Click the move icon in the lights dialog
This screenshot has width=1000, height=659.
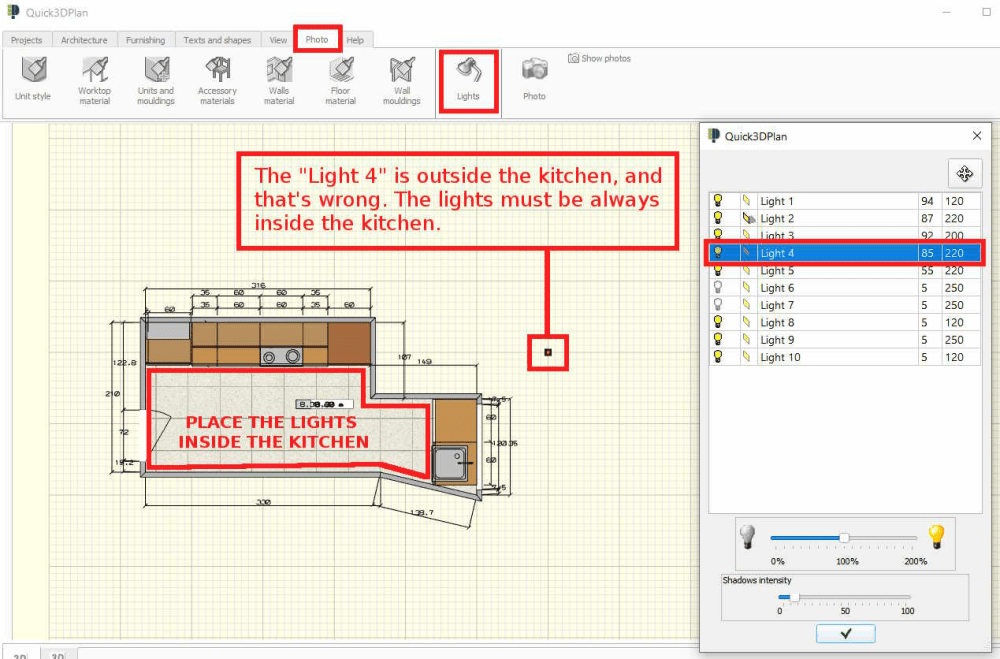coord(964,174)
